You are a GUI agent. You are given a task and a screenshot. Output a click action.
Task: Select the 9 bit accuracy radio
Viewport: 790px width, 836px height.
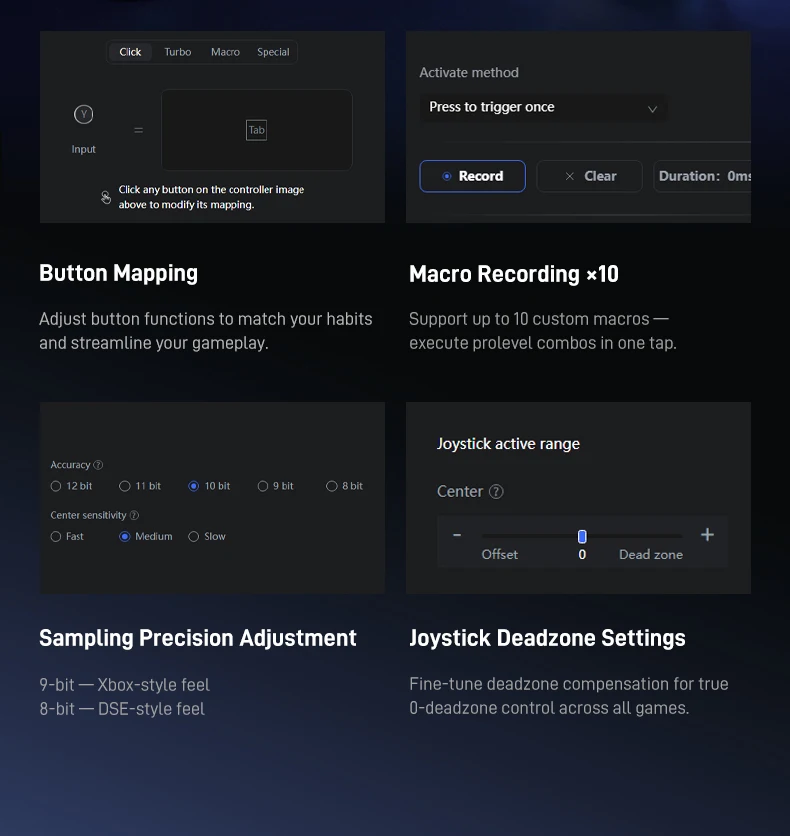(x=263, y=486)
